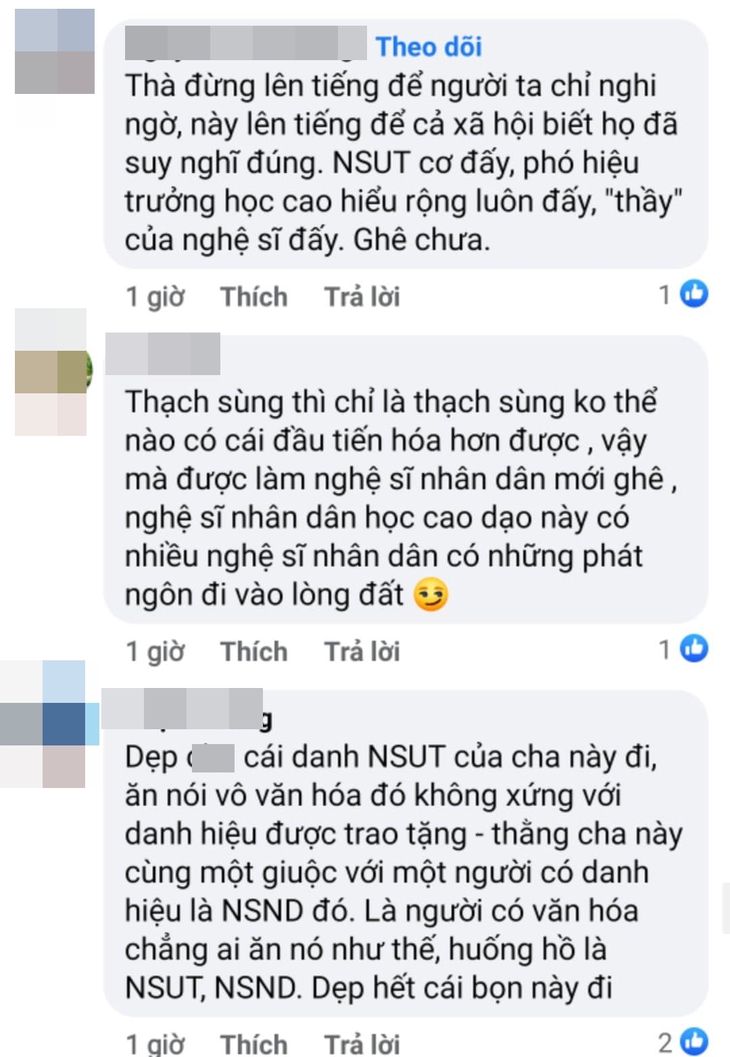
Task: Open timestamp 1 giờ of third comment
Action: click(155, 1044)
